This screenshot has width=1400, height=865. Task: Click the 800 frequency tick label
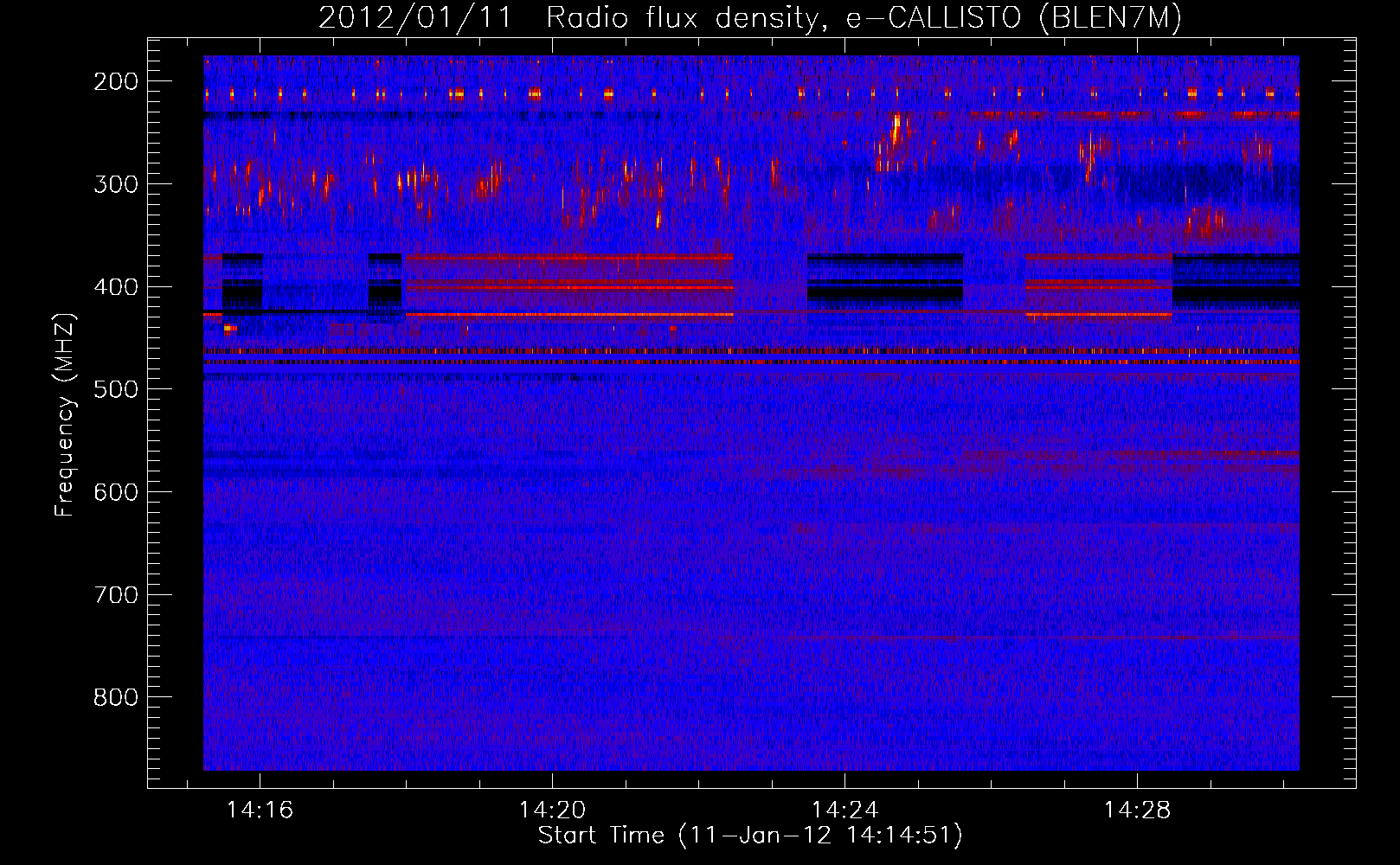click(116, 697)
